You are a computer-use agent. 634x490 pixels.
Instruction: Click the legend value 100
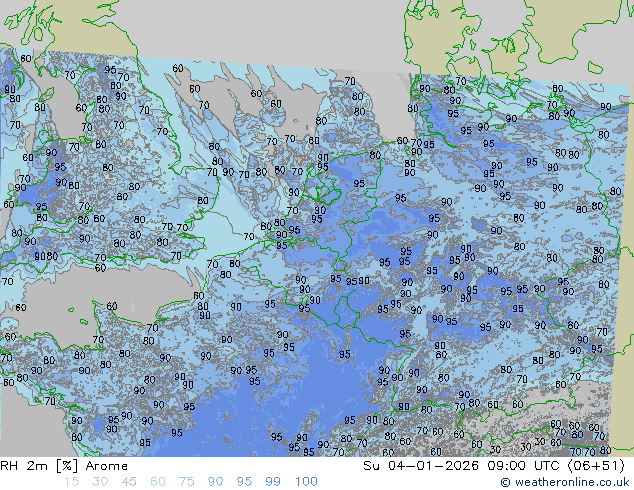(x=306, y=482)
